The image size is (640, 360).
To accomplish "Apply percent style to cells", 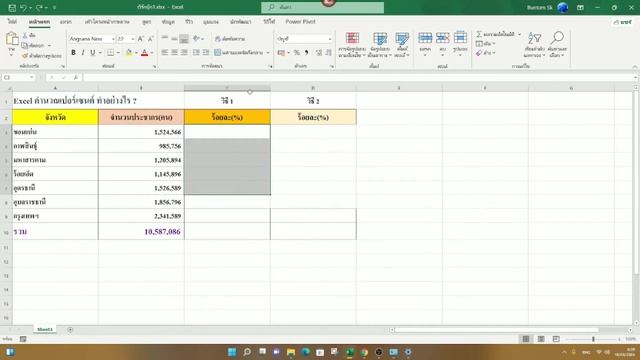I will tap(297, 53).
